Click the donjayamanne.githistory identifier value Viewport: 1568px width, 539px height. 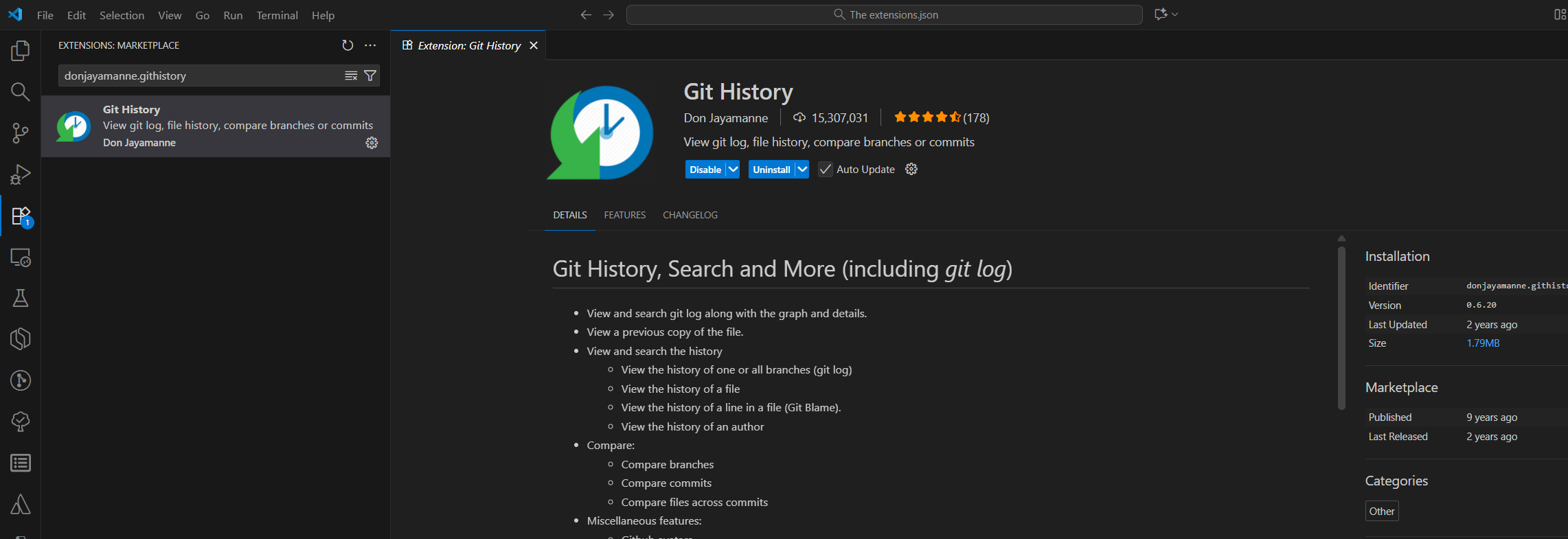[1516, 286]
